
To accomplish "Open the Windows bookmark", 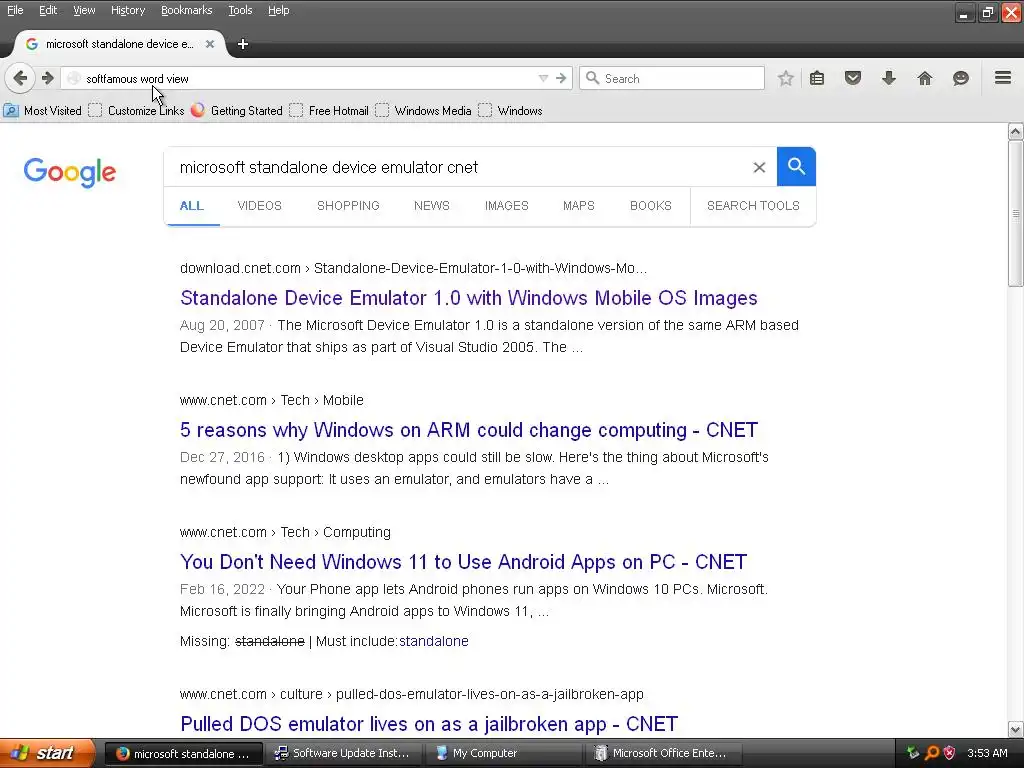I will tap(510, 110).
